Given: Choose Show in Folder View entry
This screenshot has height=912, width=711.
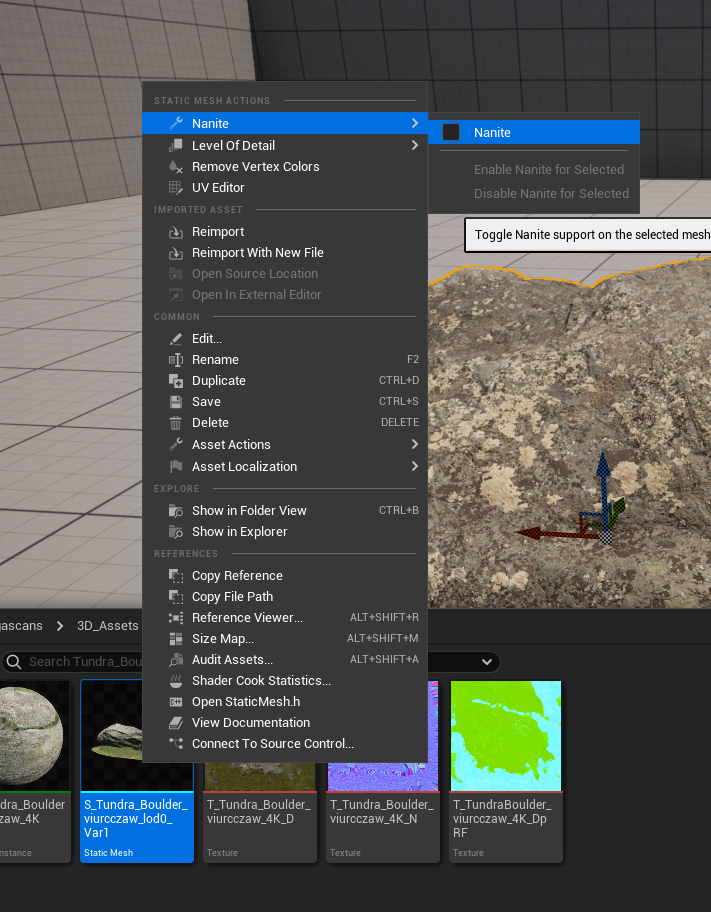Looking at the screenshot, I should point(285,511).
